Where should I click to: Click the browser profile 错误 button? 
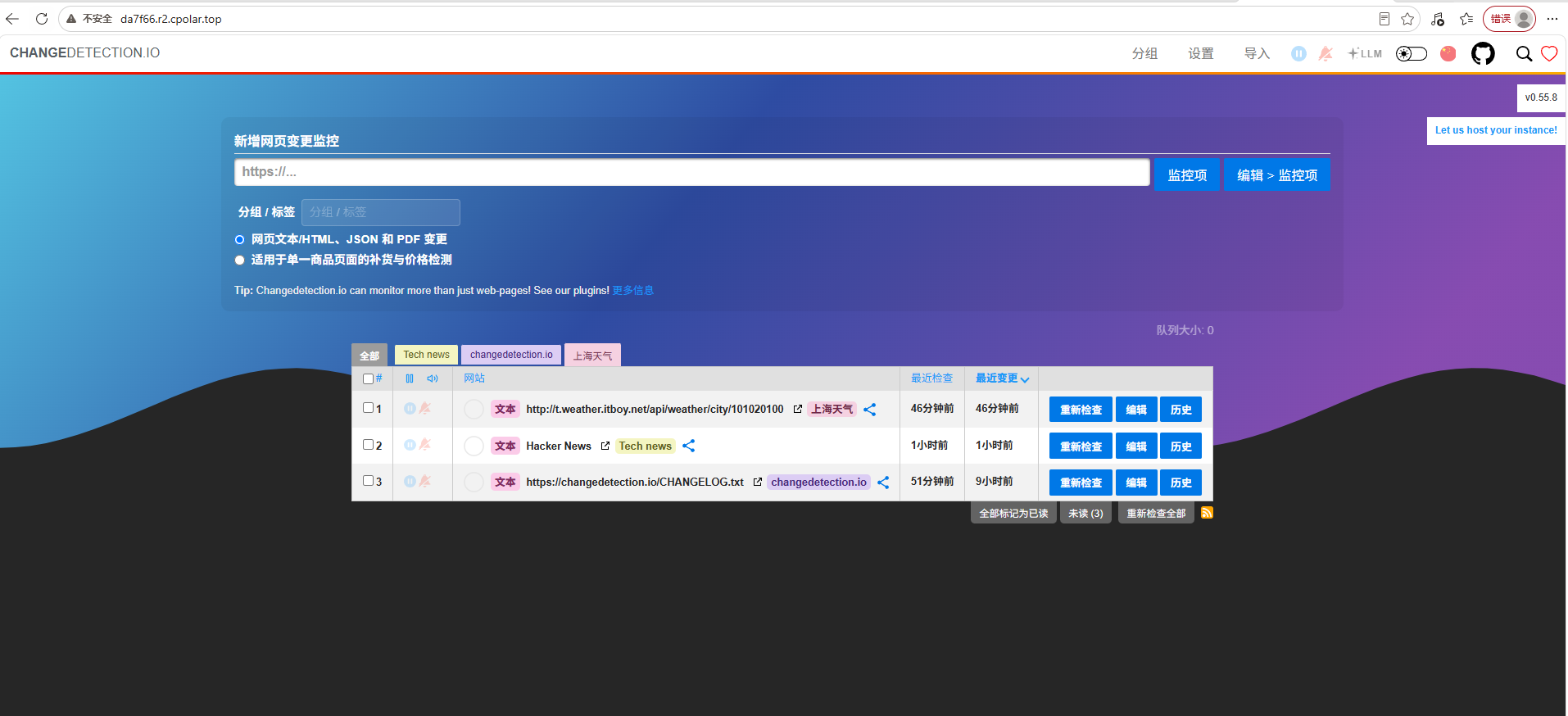(1509, 19)
